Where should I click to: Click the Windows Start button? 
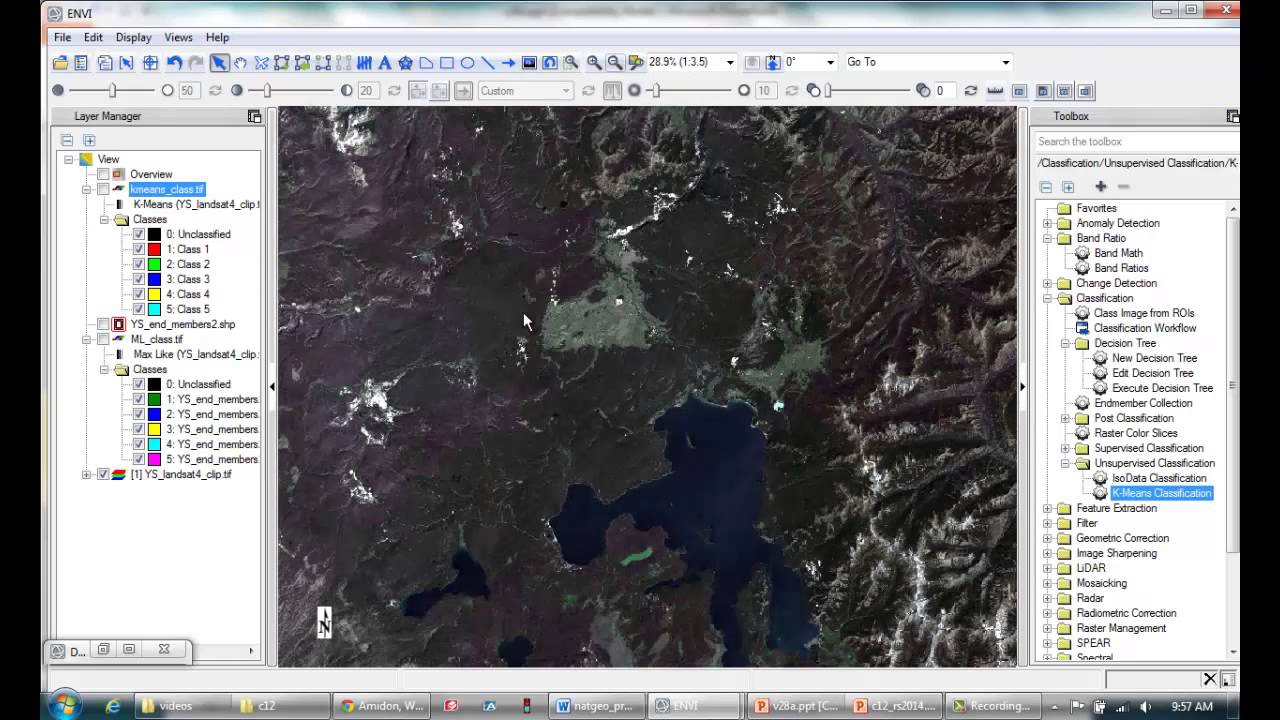click(64, 704)
